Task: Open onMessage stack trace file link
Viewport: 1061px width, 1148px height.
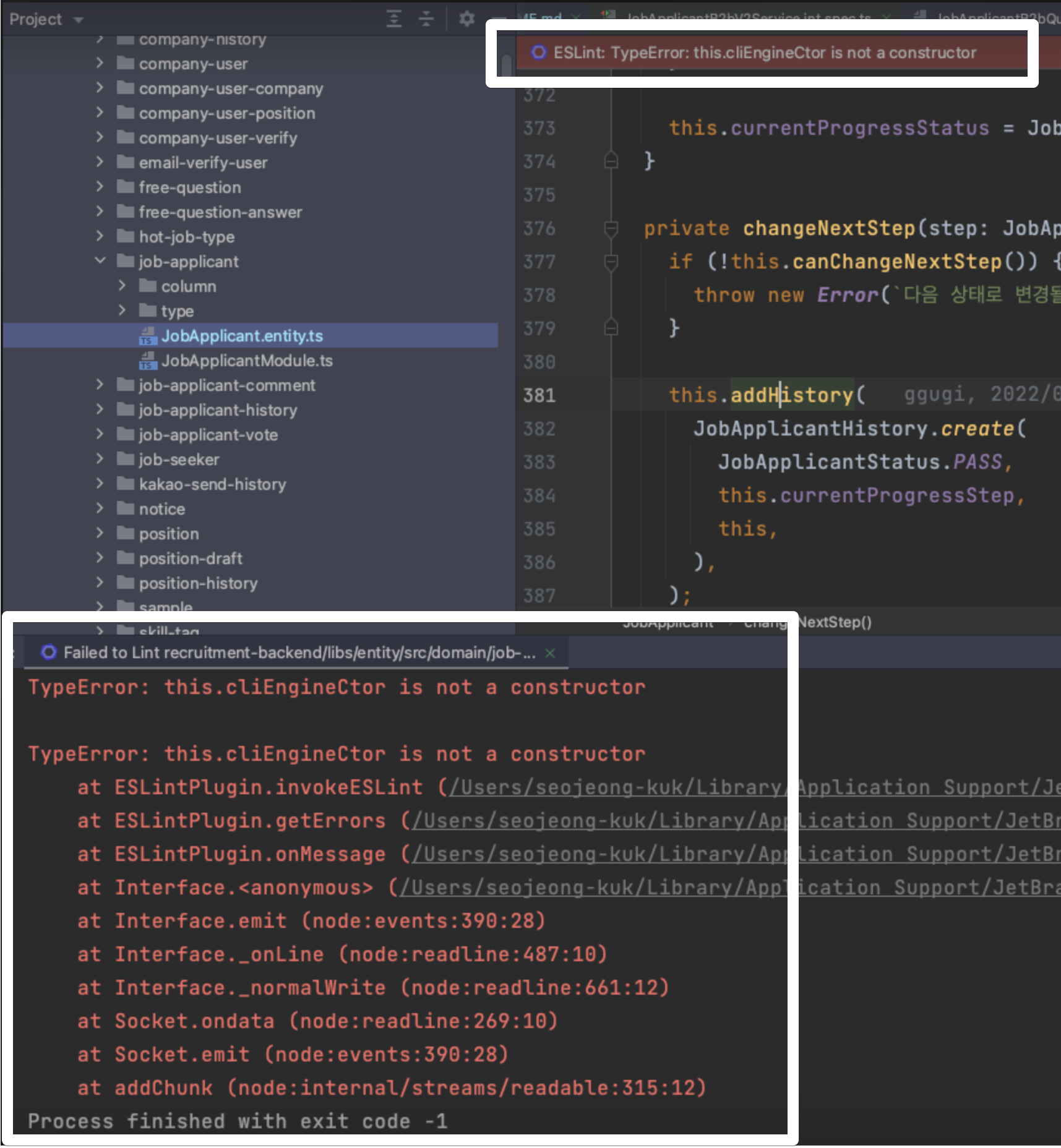Action: pyautogui.click(x=736, y=854)
